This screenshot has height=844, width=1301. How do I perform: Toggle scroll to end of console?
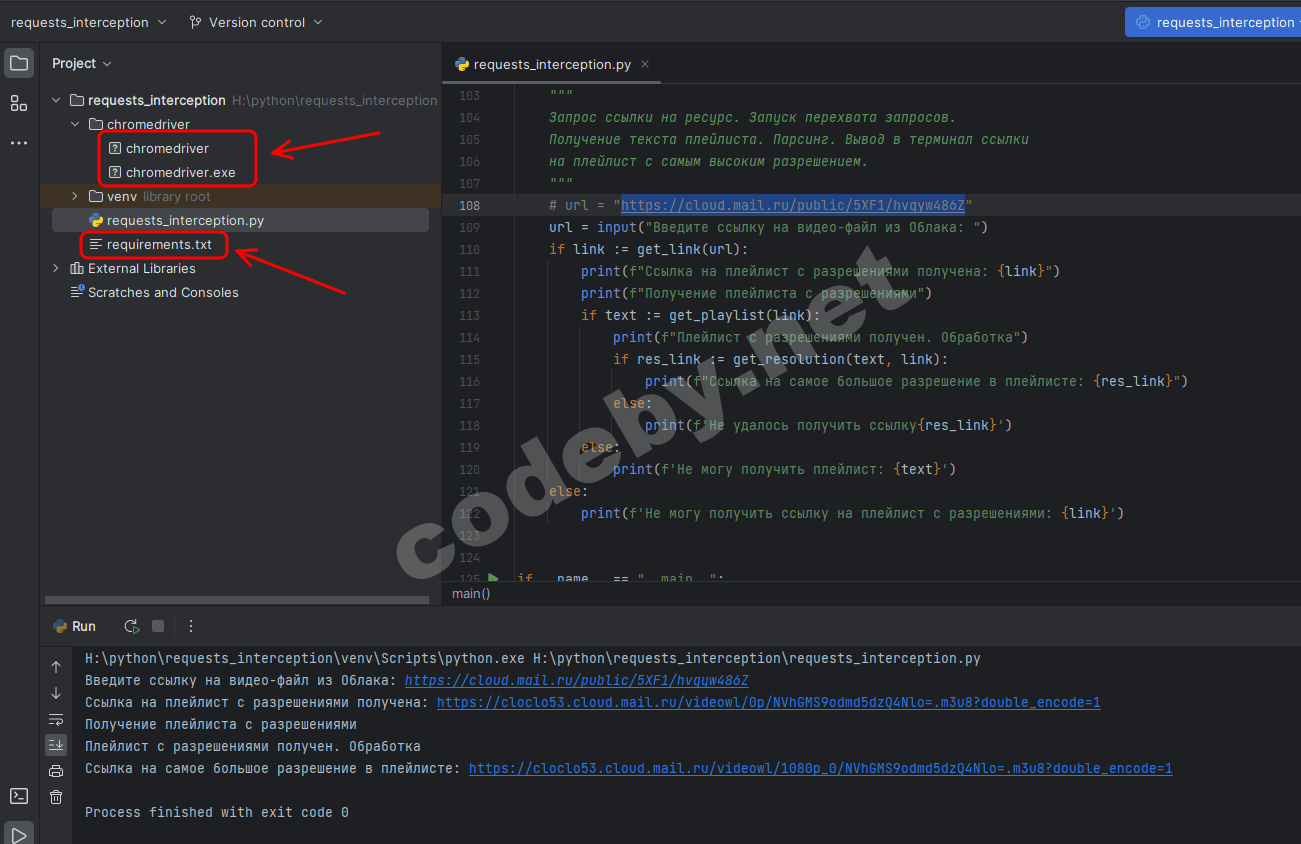(x=56, y=745)
